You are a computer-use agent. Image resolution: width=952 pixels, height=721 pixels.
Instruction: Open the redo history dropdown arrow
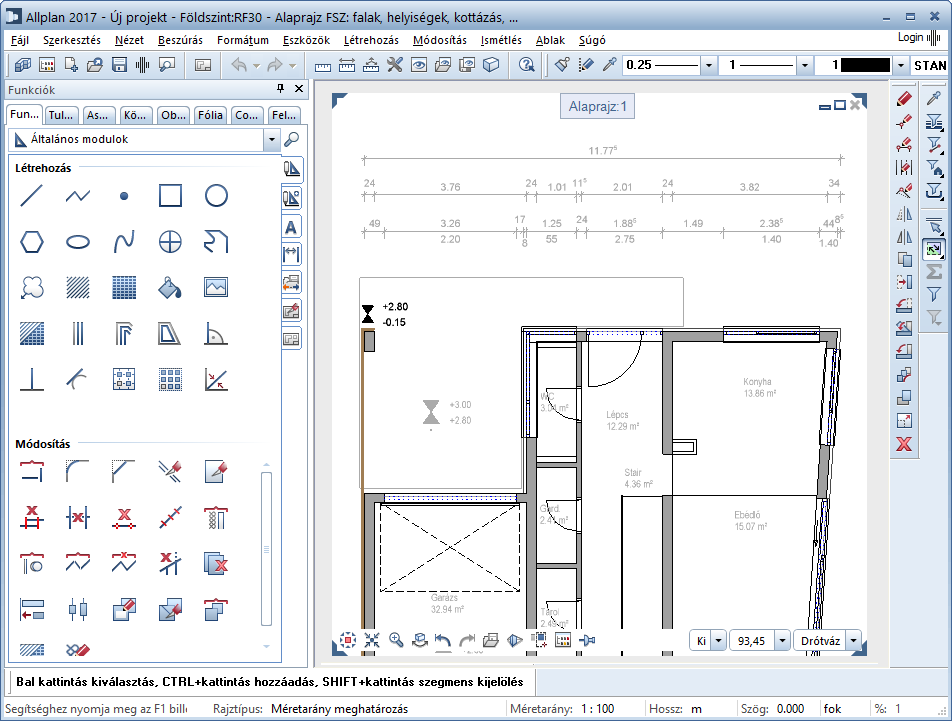(292, 65)
